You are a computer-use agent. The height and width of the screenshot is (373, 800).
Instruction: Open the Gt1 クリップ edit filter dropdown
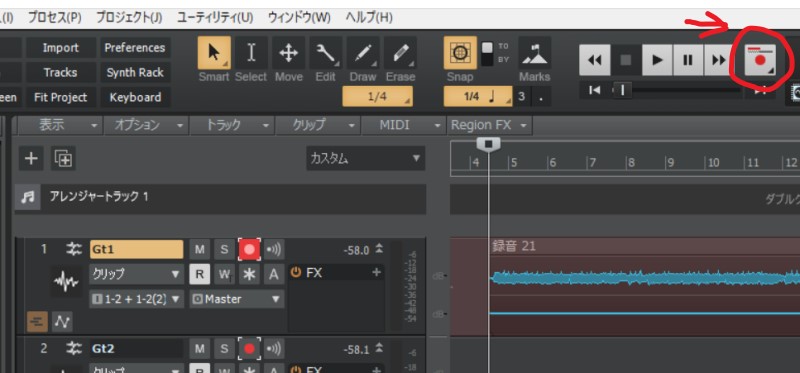coord(136,274)
